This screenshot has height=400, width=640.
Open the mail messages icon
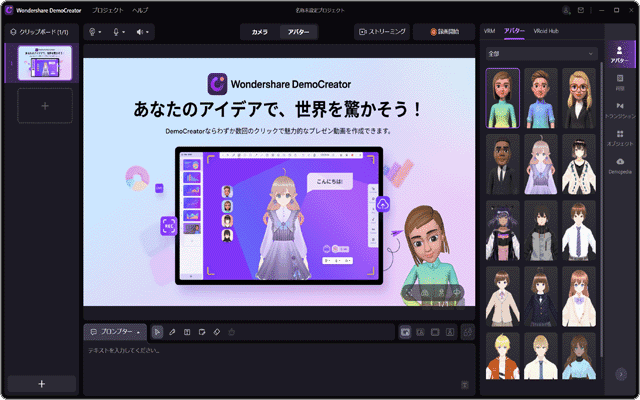(581, 10)
